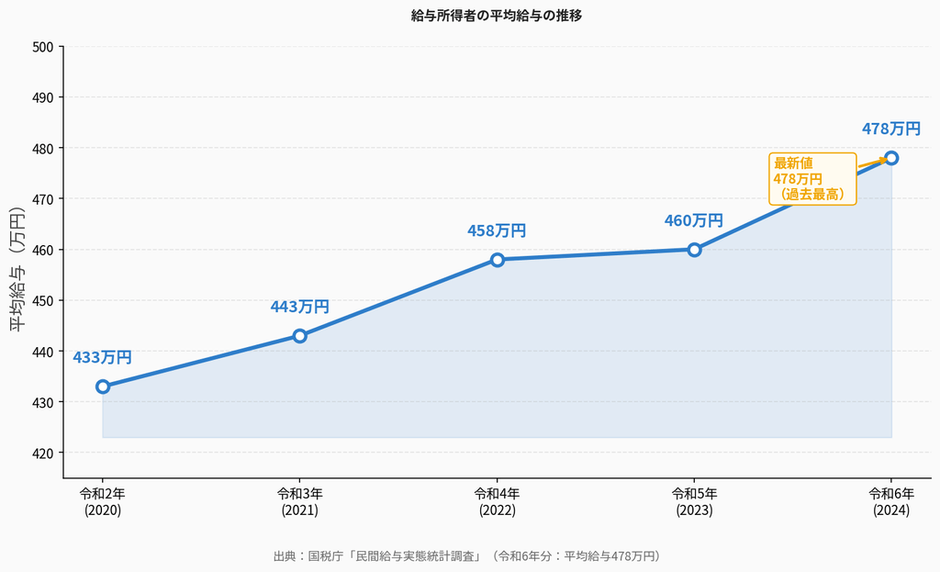This screenshot has height=572, width=940.
Task: Select the 443万円 data label
Action: click(x=299, y=307)
